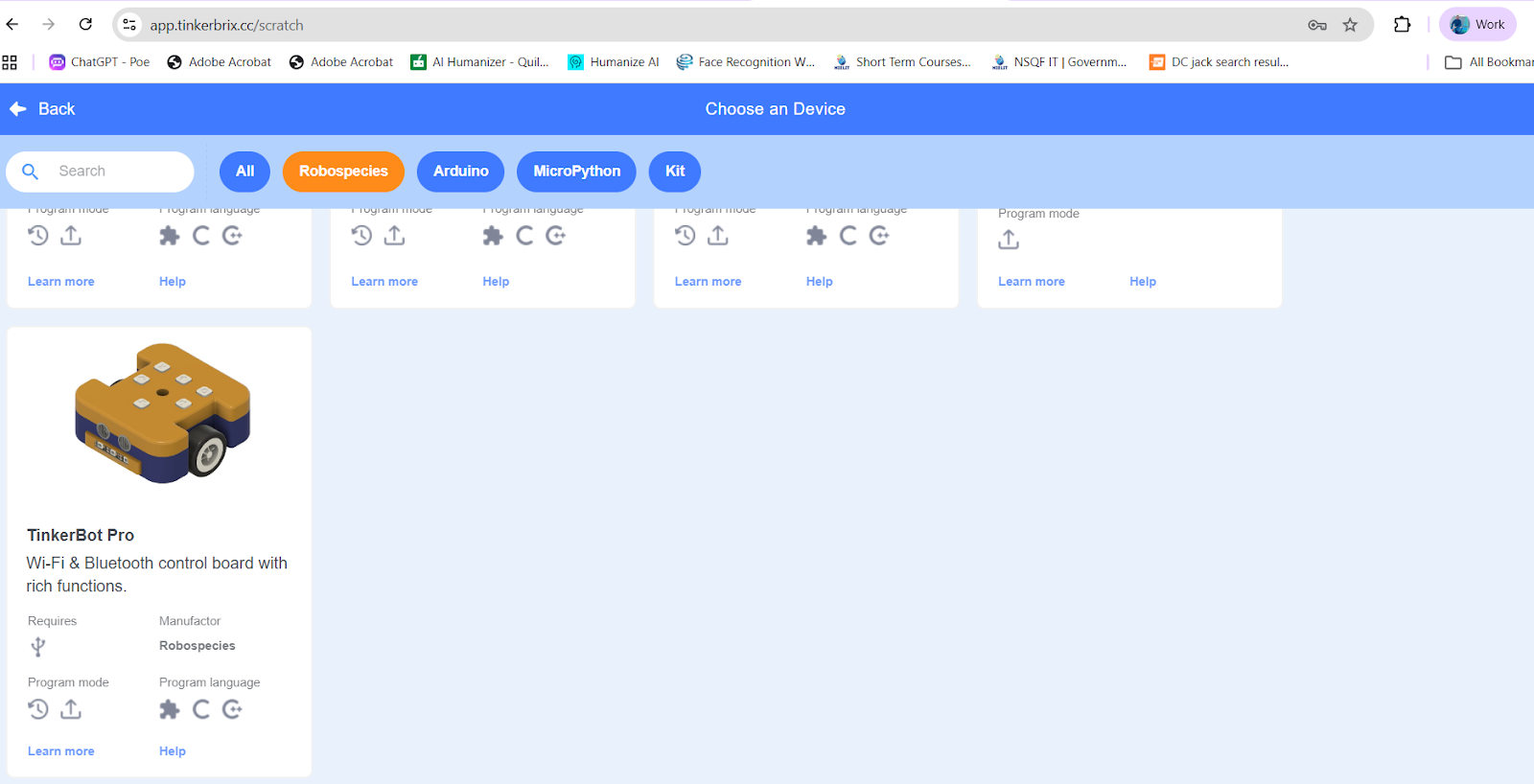Open the password manager key icon

point(1317,25)
